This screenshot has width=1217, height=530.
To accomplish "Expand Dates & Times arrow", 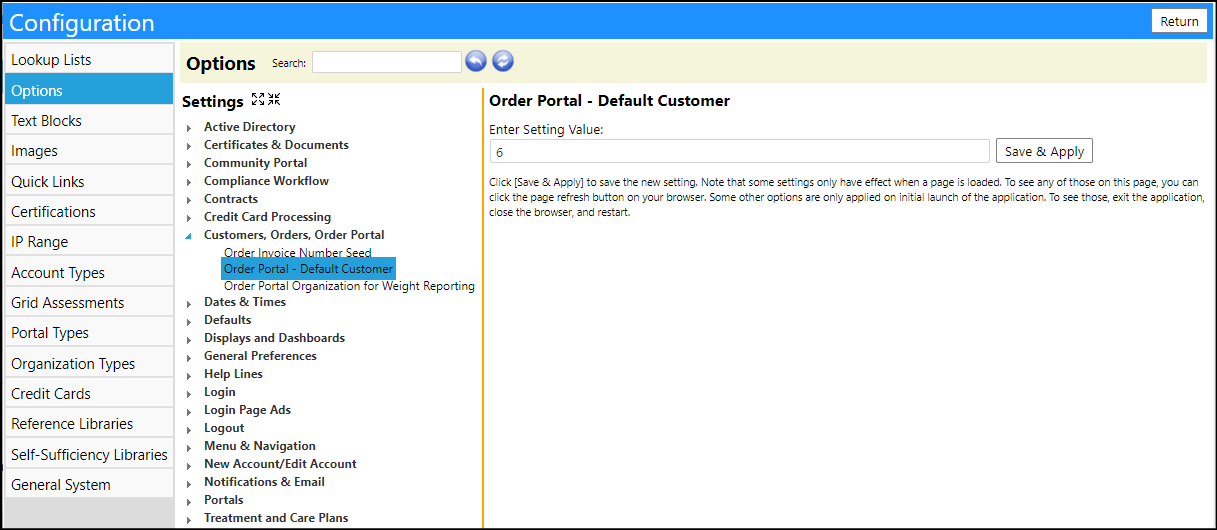I will tap(189, 303).
